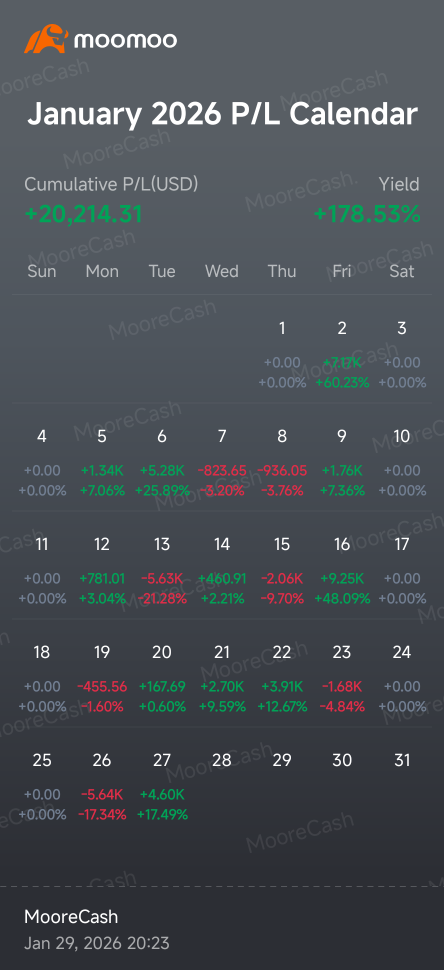The height and width of the screenshot is (970, 444).
Task: Click the cumulative P/L value +20,214.31
Action: (x=83, y=214)
